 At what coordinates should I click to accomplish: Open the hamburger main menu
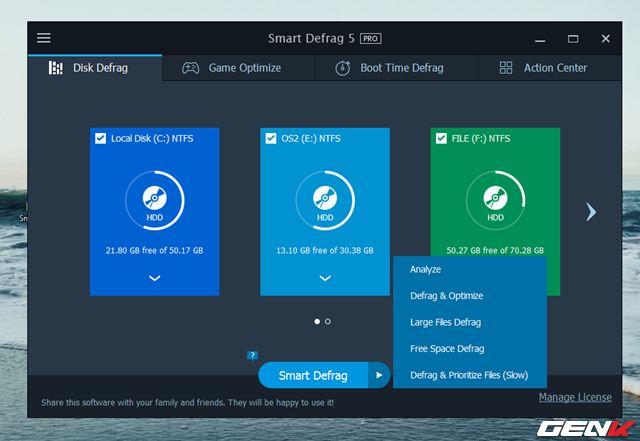click(x=44, y=38)
